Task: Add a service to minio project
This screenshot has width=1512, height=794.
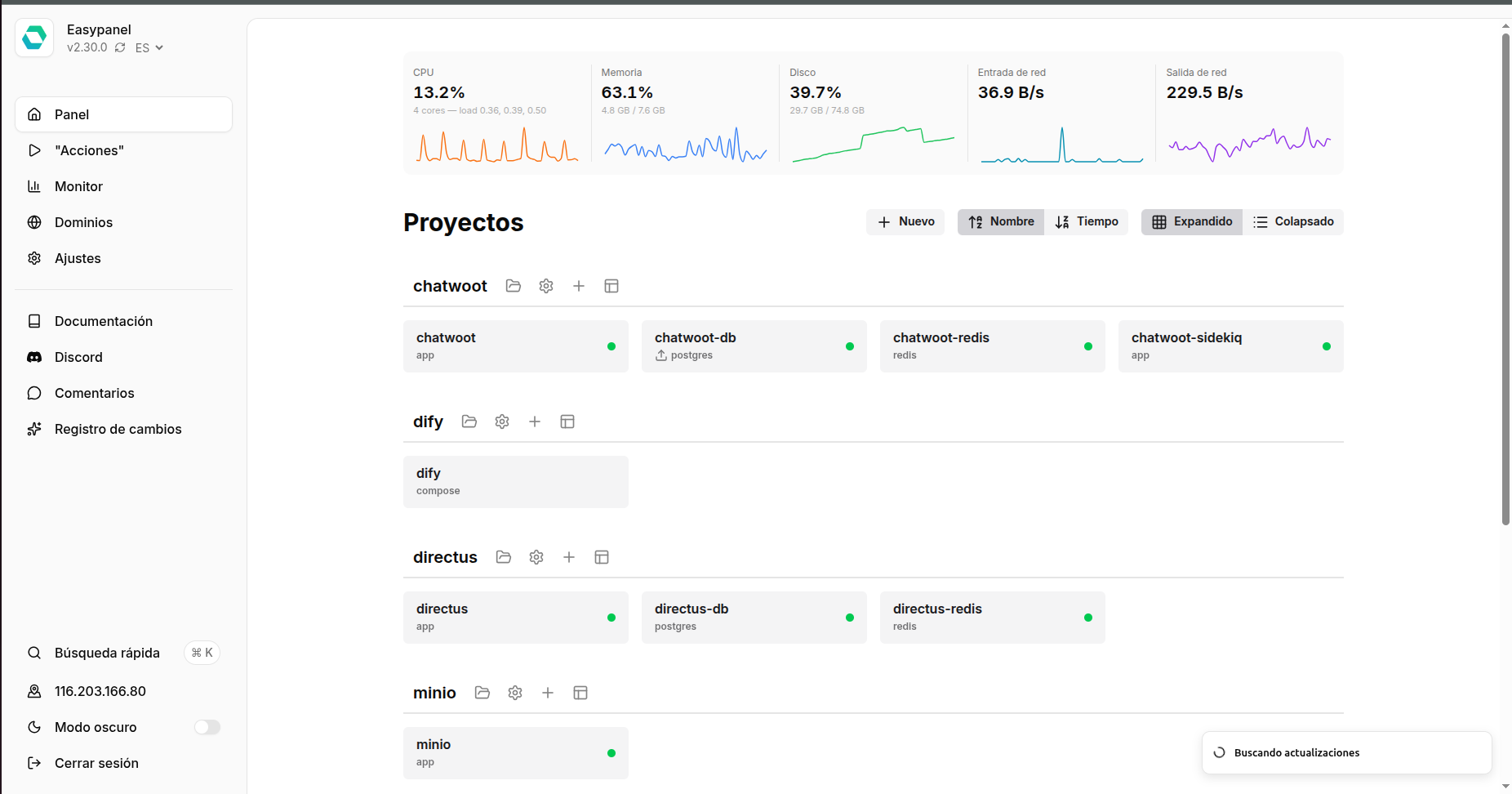Action: tap(548, 693)
